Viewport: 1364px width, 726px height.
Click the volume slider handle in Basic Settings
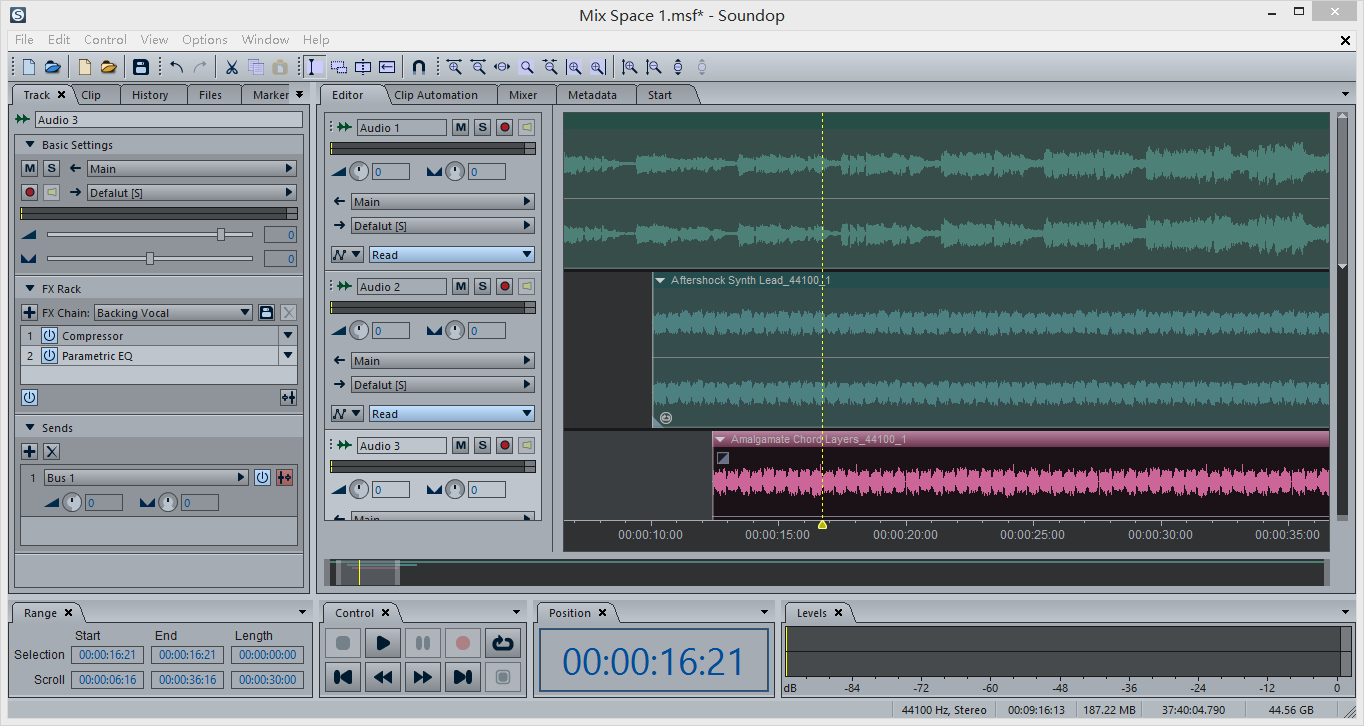coord(221,234)
